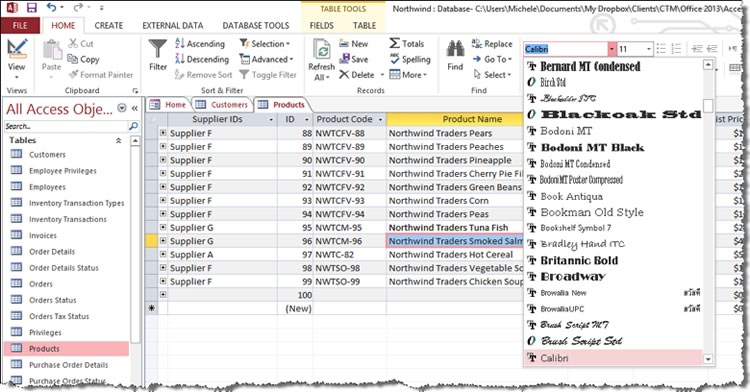Click the navigation pane scroll up arrow
The height and width of the screenshot is (392, 750).
point(135,141)
